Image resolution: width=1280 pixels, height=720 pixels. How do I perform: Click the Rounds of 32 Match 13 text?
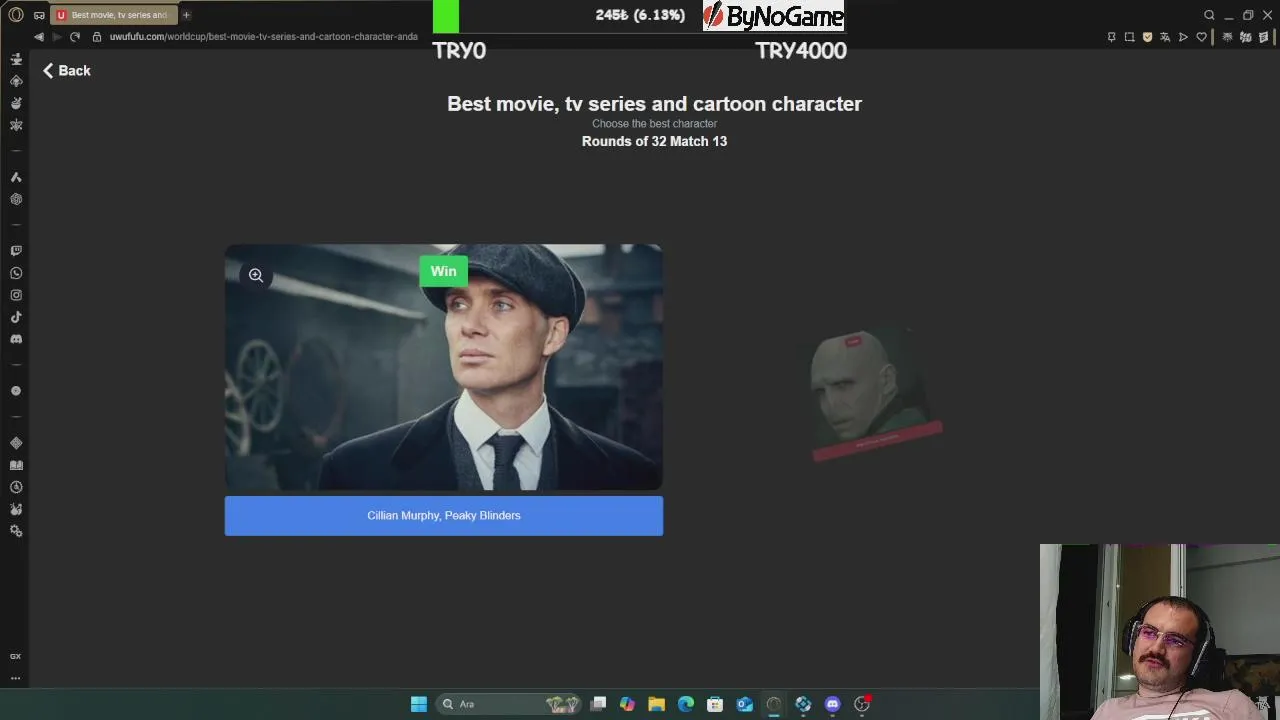(654, 142)
